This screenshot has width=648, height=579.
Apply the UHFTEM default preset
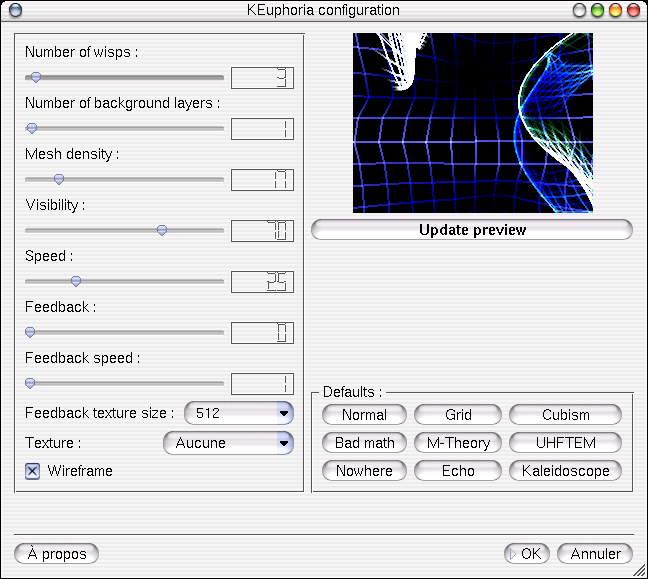tap(565, 443)
